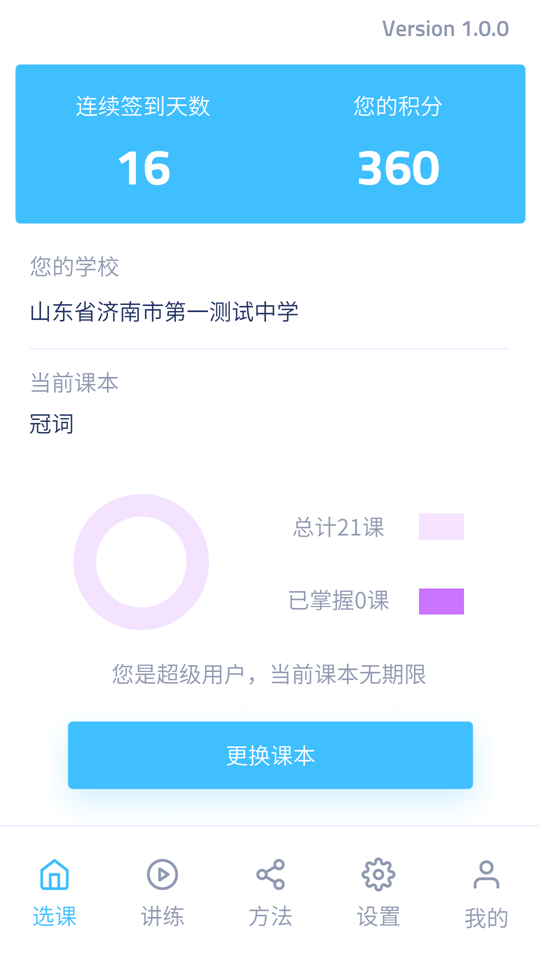
Task: Tap the 讲练 play icon
Action: click(162, 874)
